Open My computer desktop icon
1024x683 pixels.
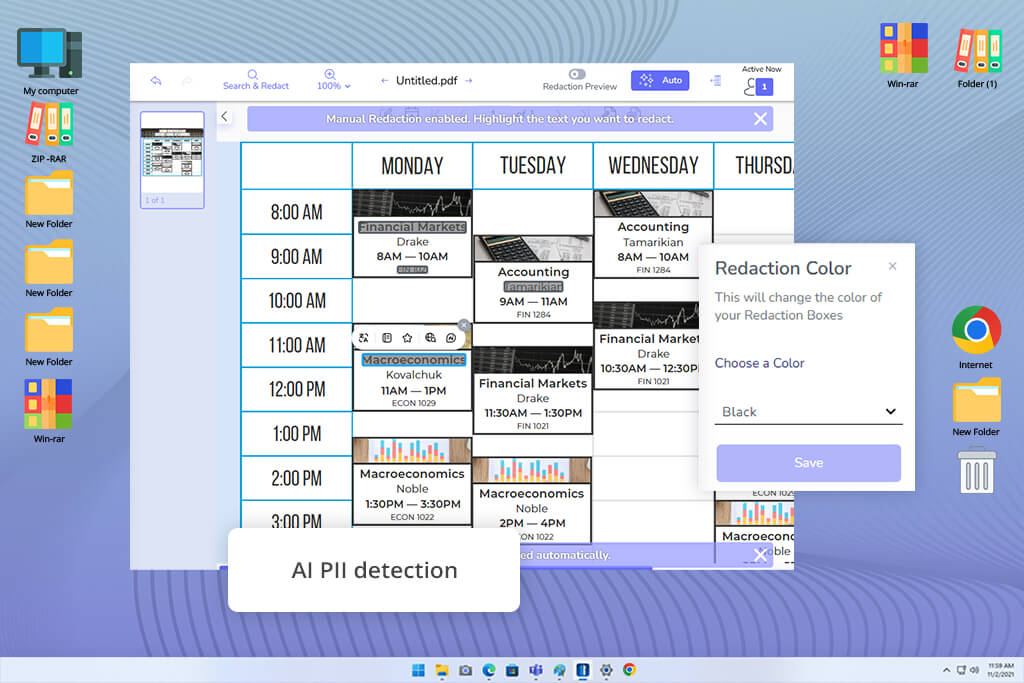tap(50, 61)
